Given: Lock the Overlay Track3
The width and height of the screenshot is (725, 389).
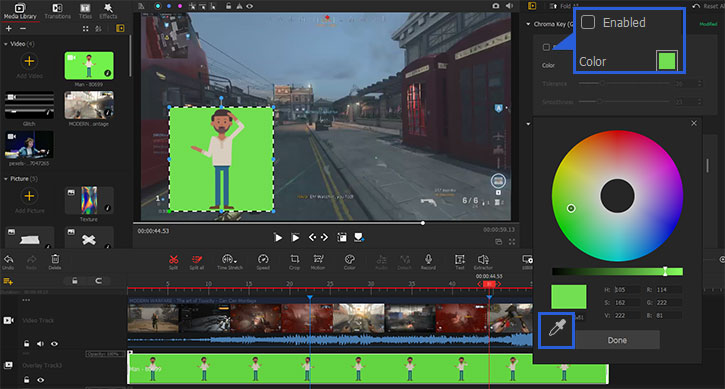Looking at the screenshot, I should coord(27,380).
